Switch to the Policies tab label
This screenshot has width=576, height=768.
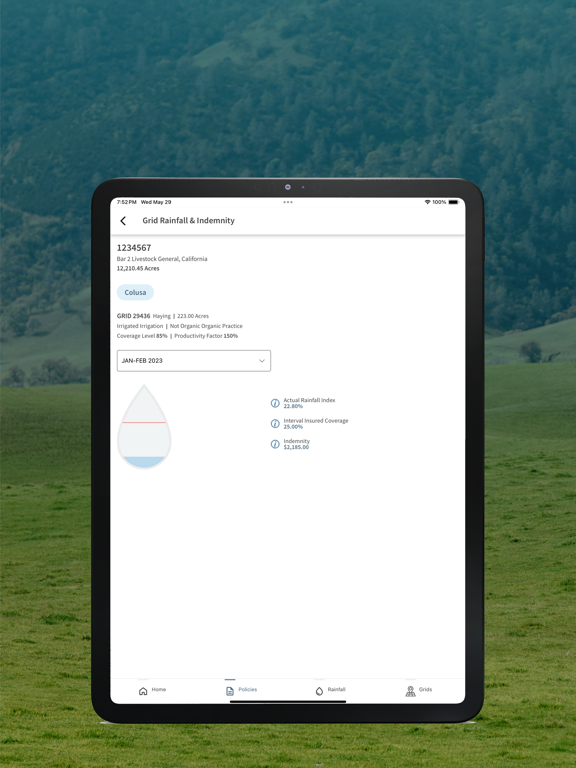point(247,689)
